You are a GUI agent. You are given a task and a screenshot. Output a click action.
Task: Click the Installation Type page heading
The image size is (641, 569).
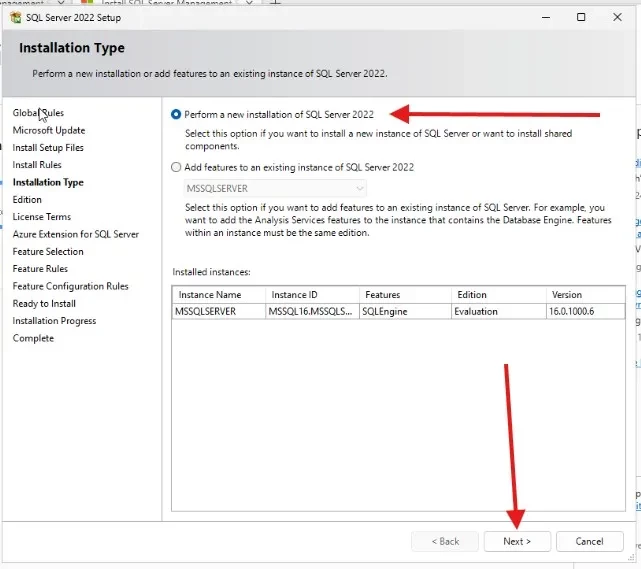72,48
